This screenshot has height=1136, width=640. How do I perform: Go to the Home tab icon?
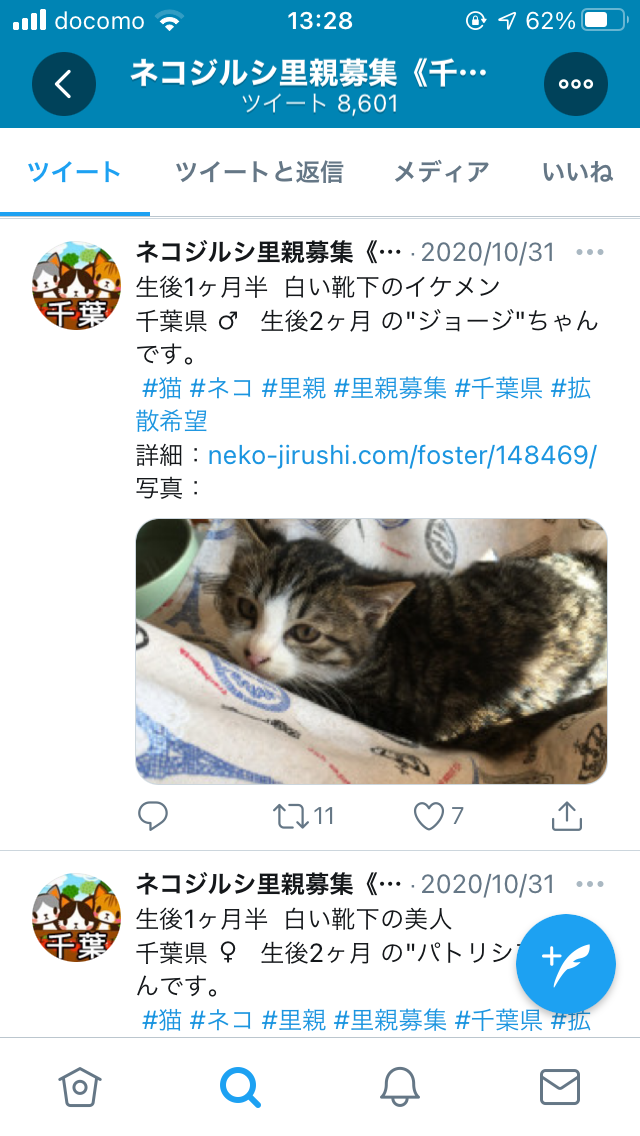tap(80, 1087)
